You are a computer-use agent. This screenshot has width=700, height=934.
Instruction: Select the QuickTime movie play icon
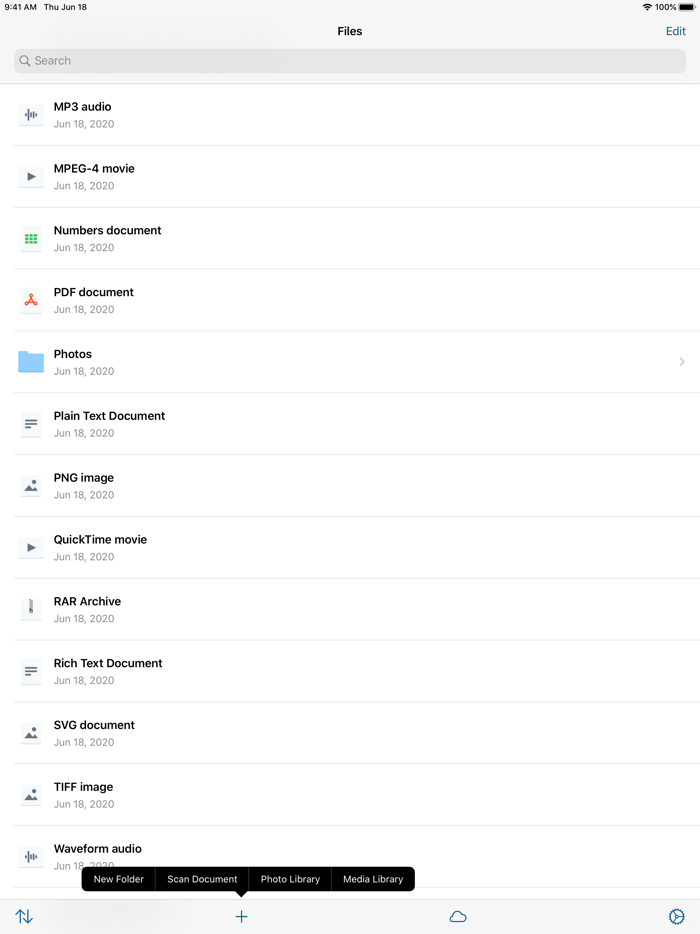coord(30,547)
